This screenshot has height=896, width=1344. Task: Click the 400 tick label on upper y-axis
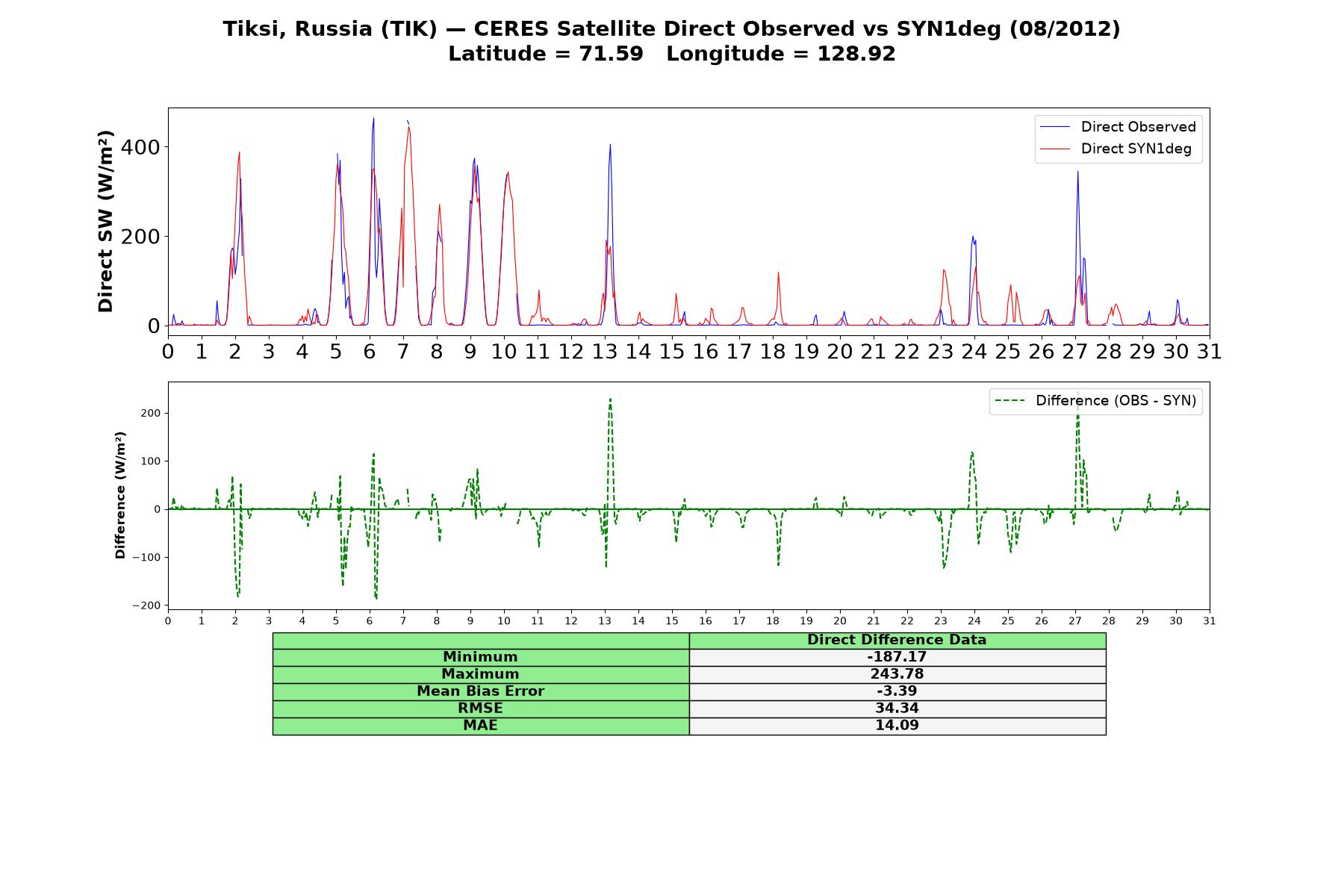[x=141, y=147]
